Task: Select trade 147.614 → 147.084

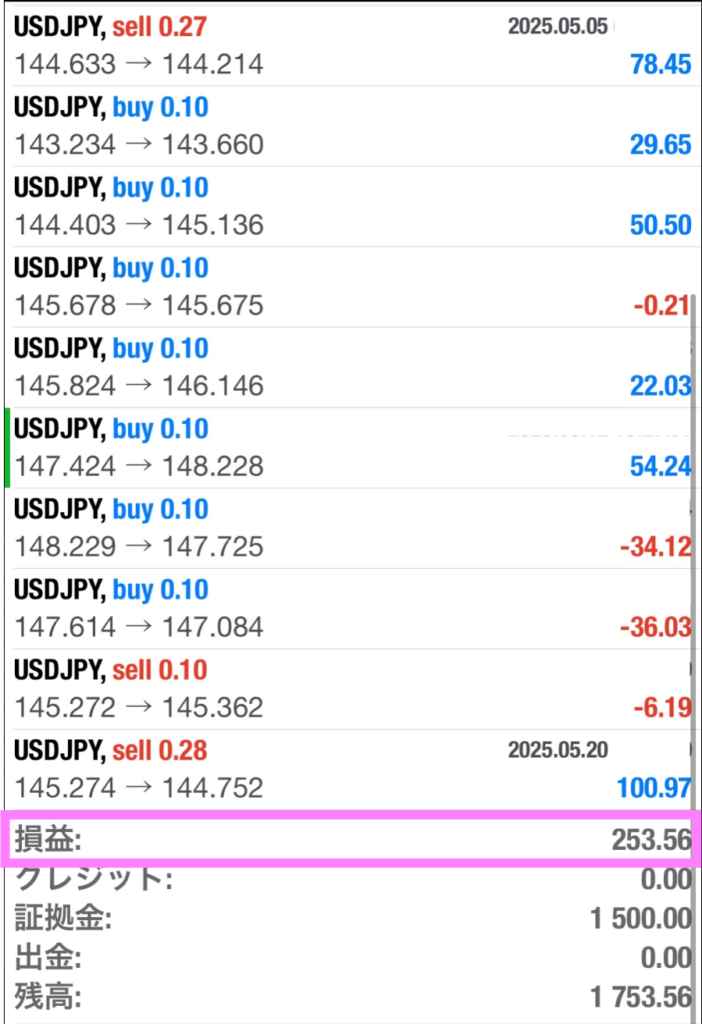Action: point(351,608)
